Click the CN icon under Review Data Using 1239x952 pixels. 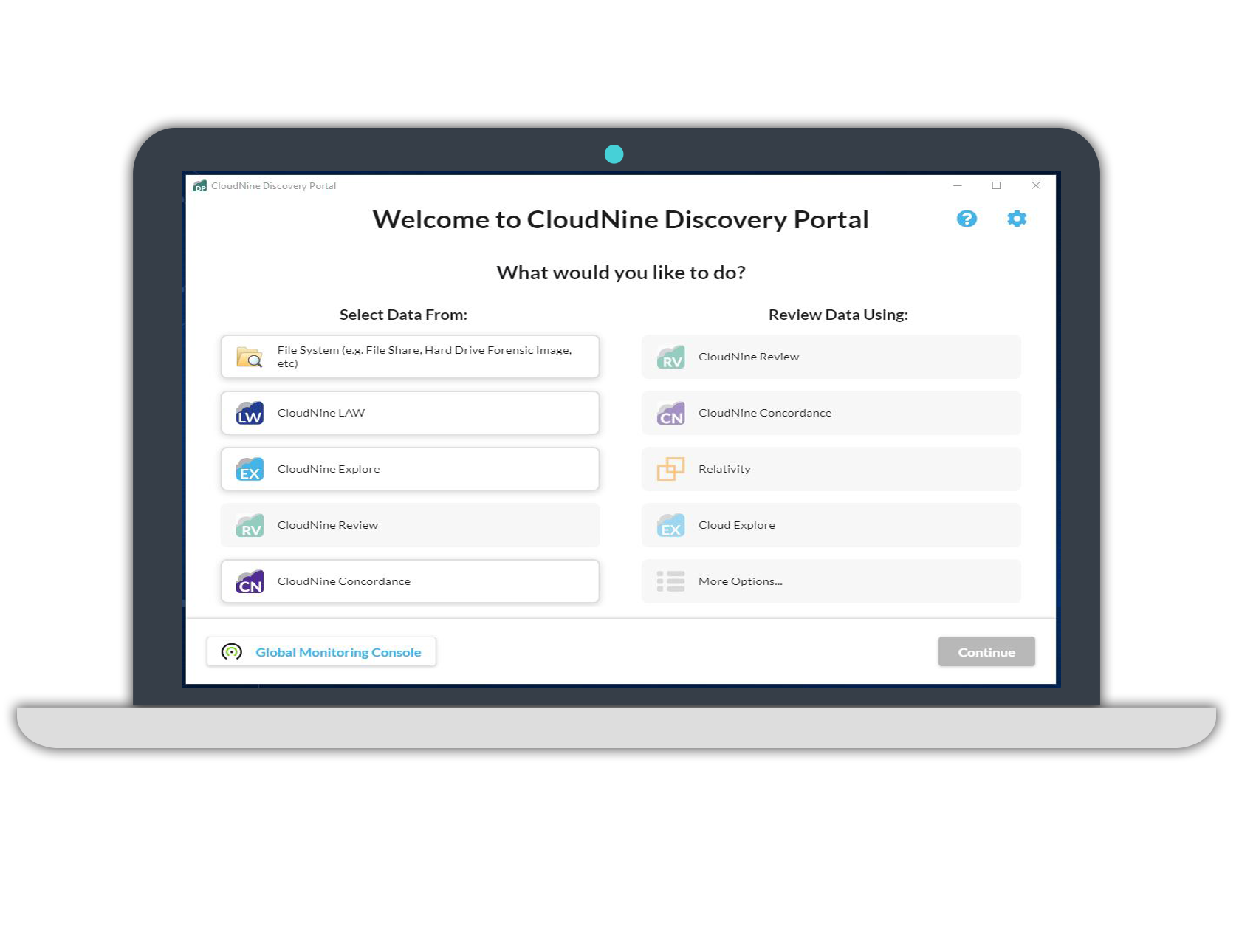coord(670,413)
